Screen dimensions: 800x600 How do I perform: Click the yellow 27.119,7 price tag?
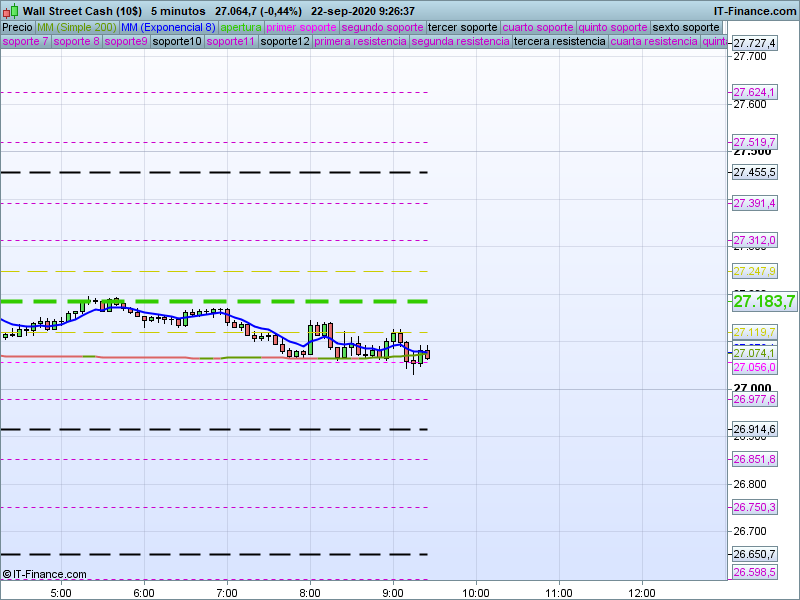tap(754, 332)
